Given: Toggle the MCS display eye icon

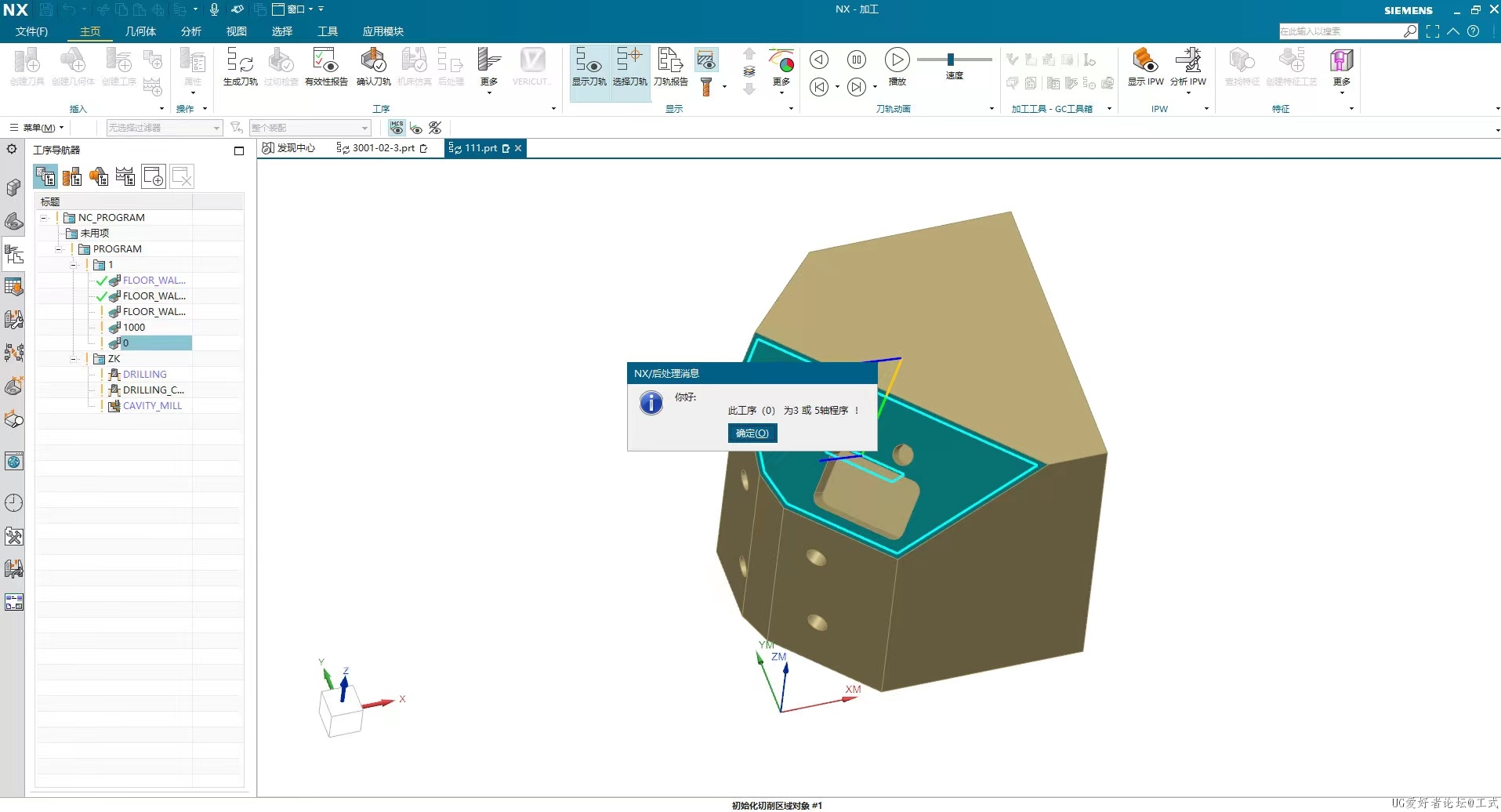Looking at the screenshot, I should tap(397, 128).
